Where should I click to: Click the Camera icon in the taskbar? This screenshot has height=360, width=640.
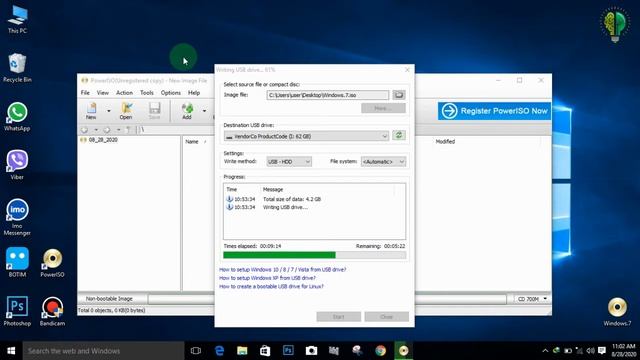pyautogui.click(x=311, y=351)
